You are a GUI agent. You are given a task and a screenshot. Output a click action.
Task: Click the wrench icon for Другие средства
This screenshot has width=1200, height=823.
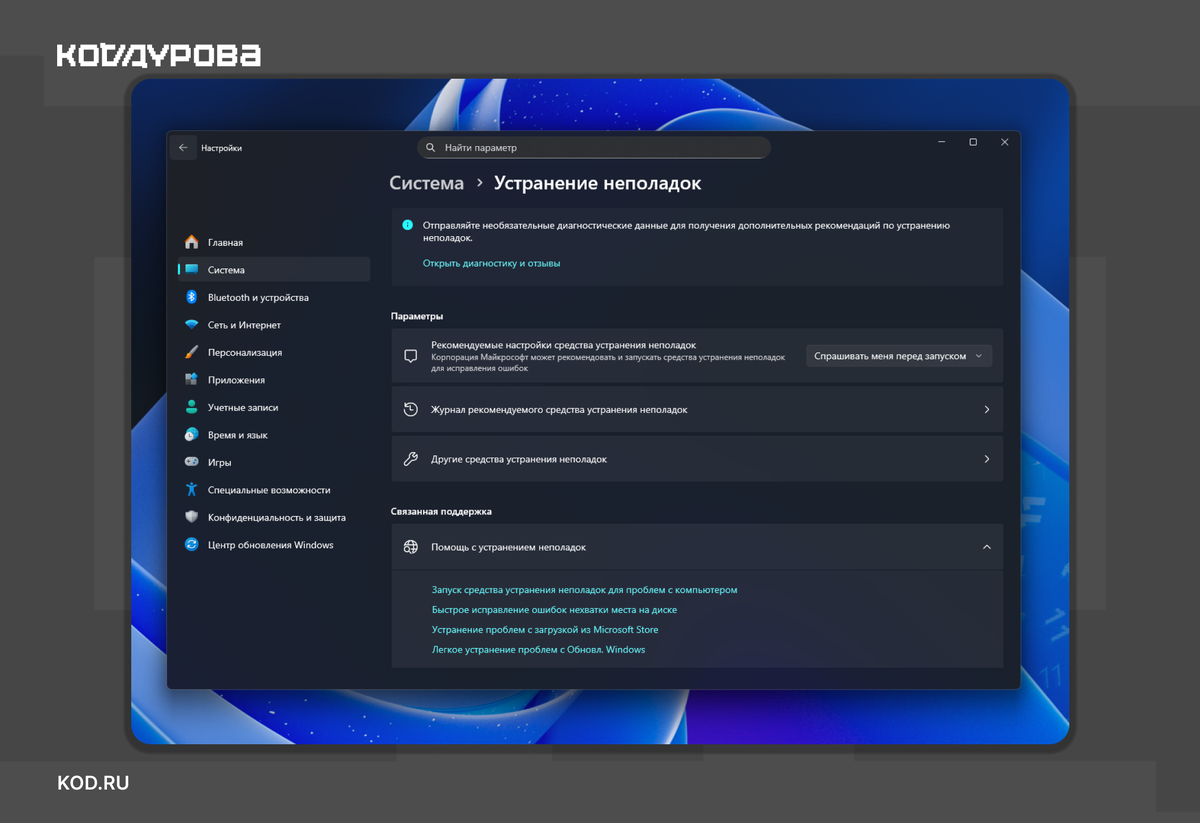click(410, 459)
